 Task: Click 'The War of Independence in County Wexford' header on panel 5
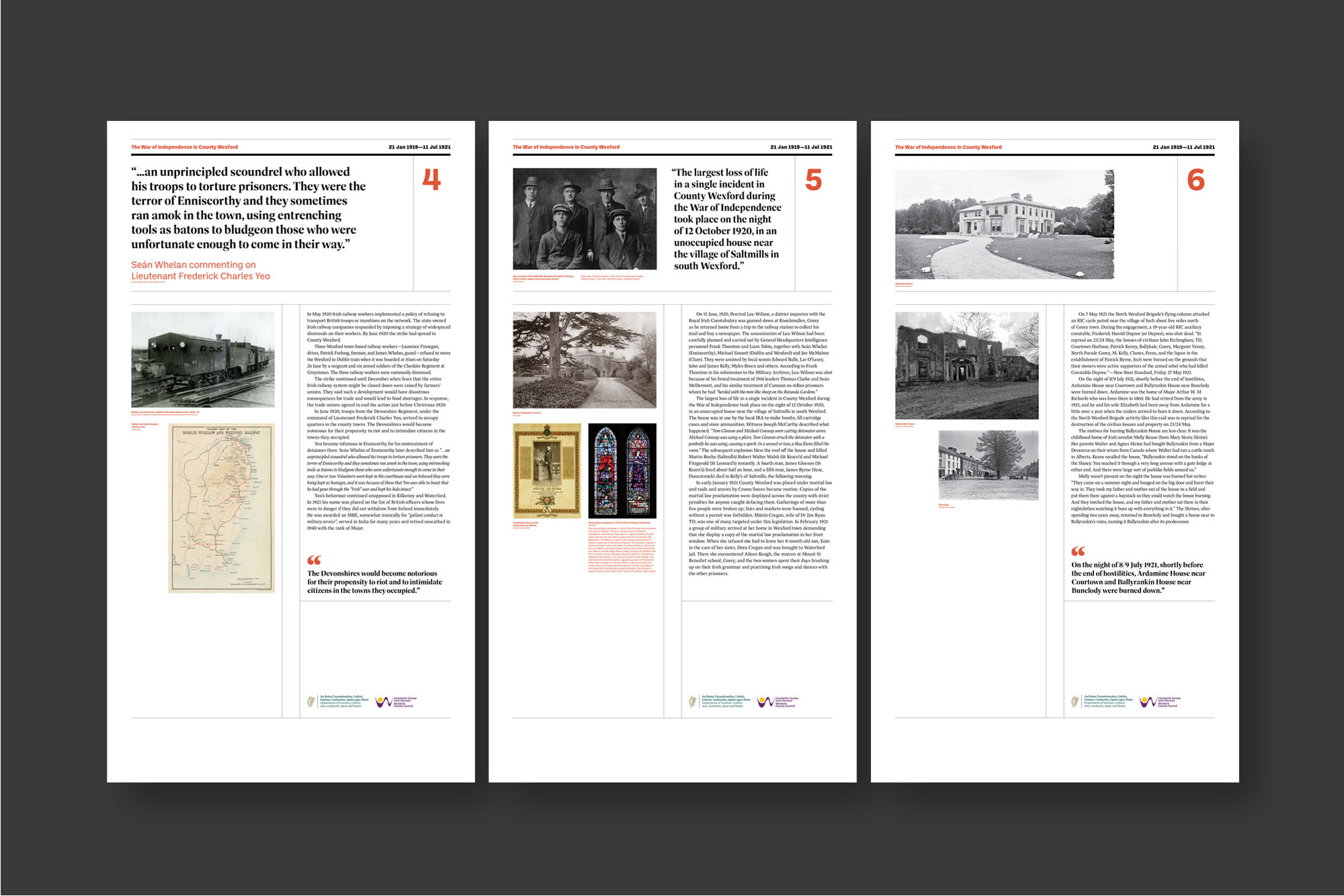(x=566, y=147)
